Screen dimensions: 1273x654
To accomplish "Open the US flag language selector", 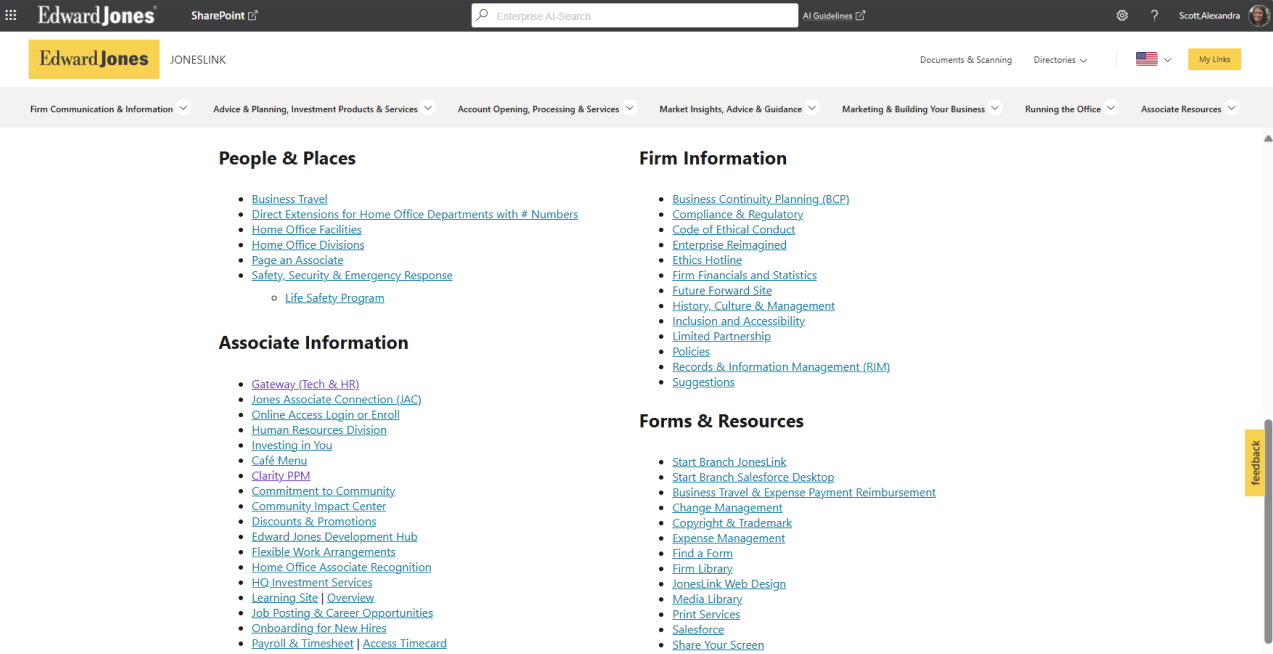I will (1146, 60).
